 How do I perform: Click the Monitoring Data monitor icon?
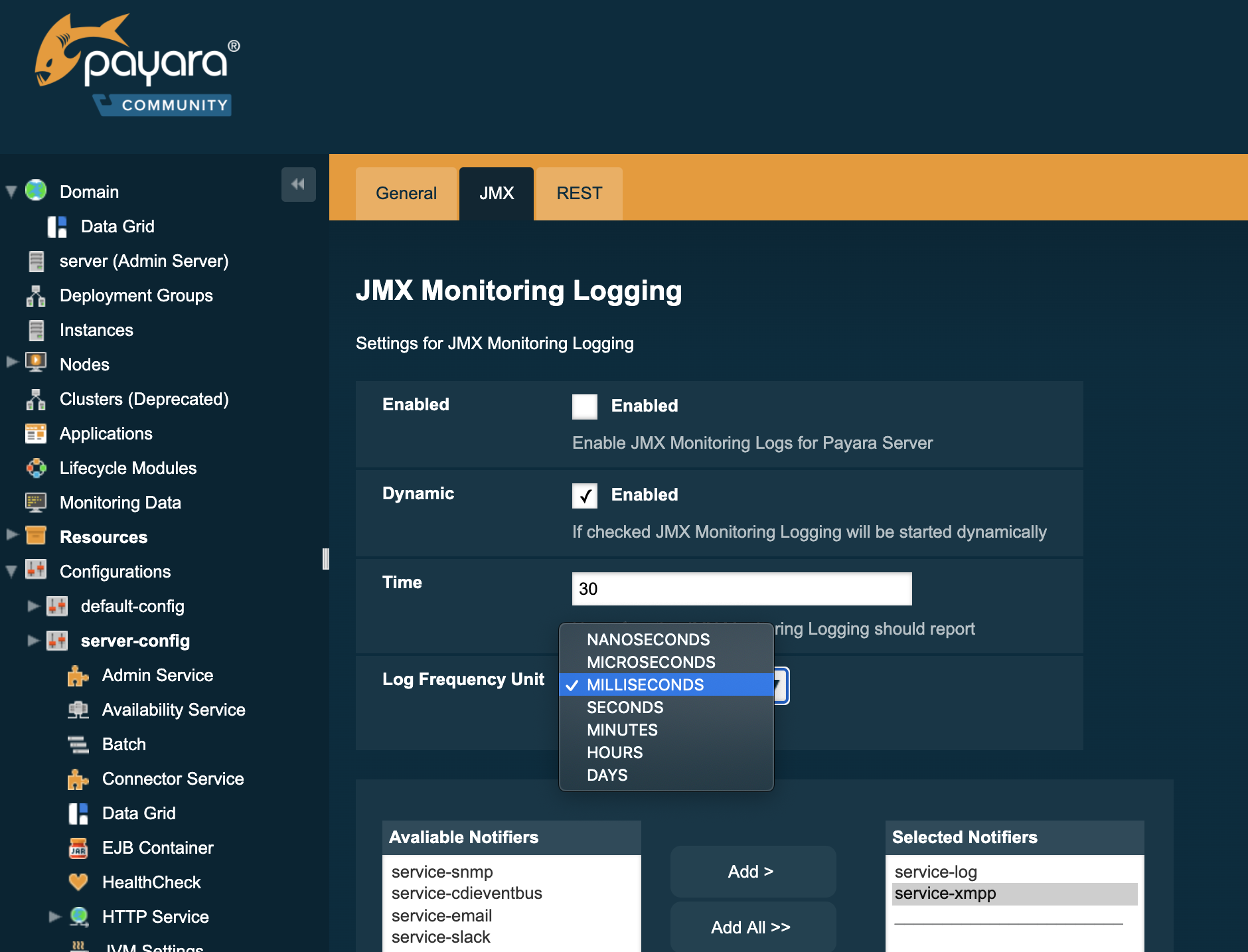(36, 503)
